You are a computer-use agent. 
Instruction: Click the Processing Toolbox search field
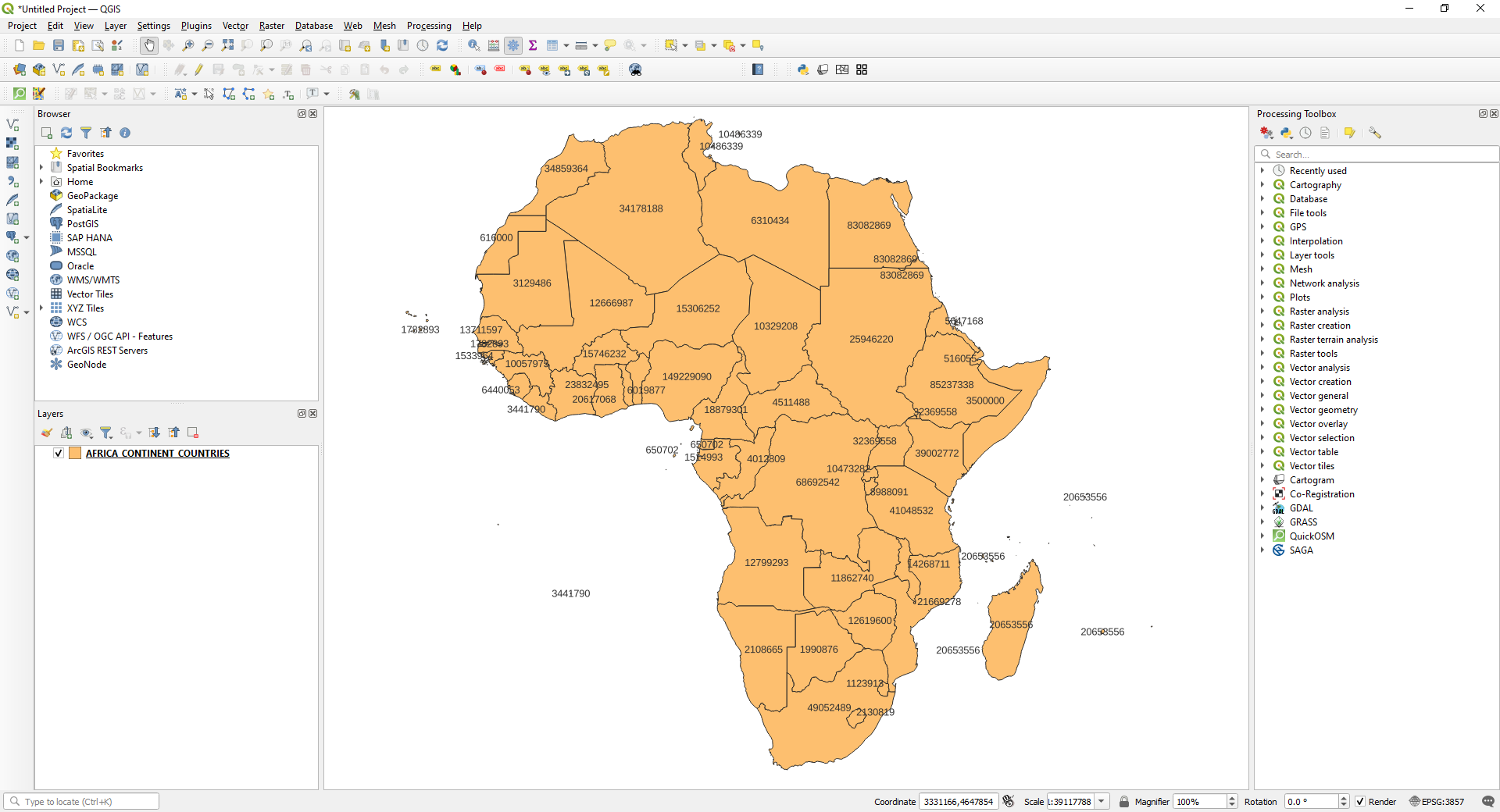pyautogui.click(x=1377, y=154)
